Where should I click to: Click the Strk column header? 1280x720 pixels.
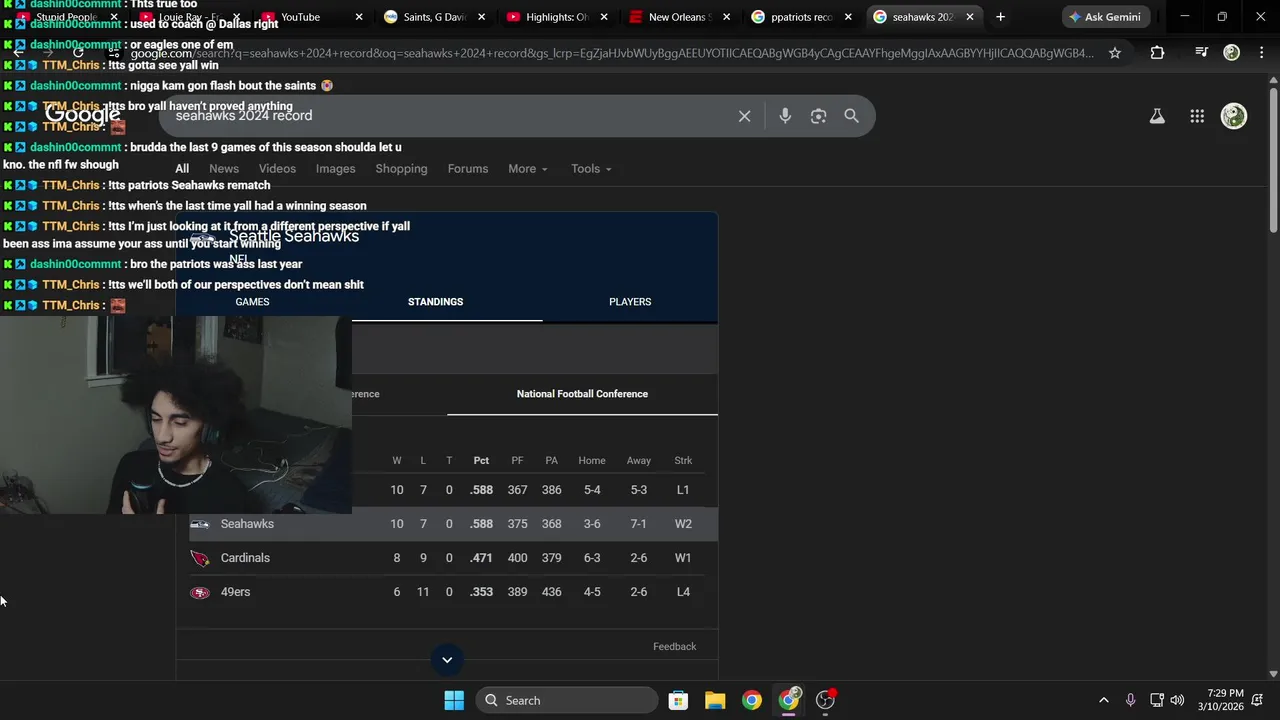(683, 461)
